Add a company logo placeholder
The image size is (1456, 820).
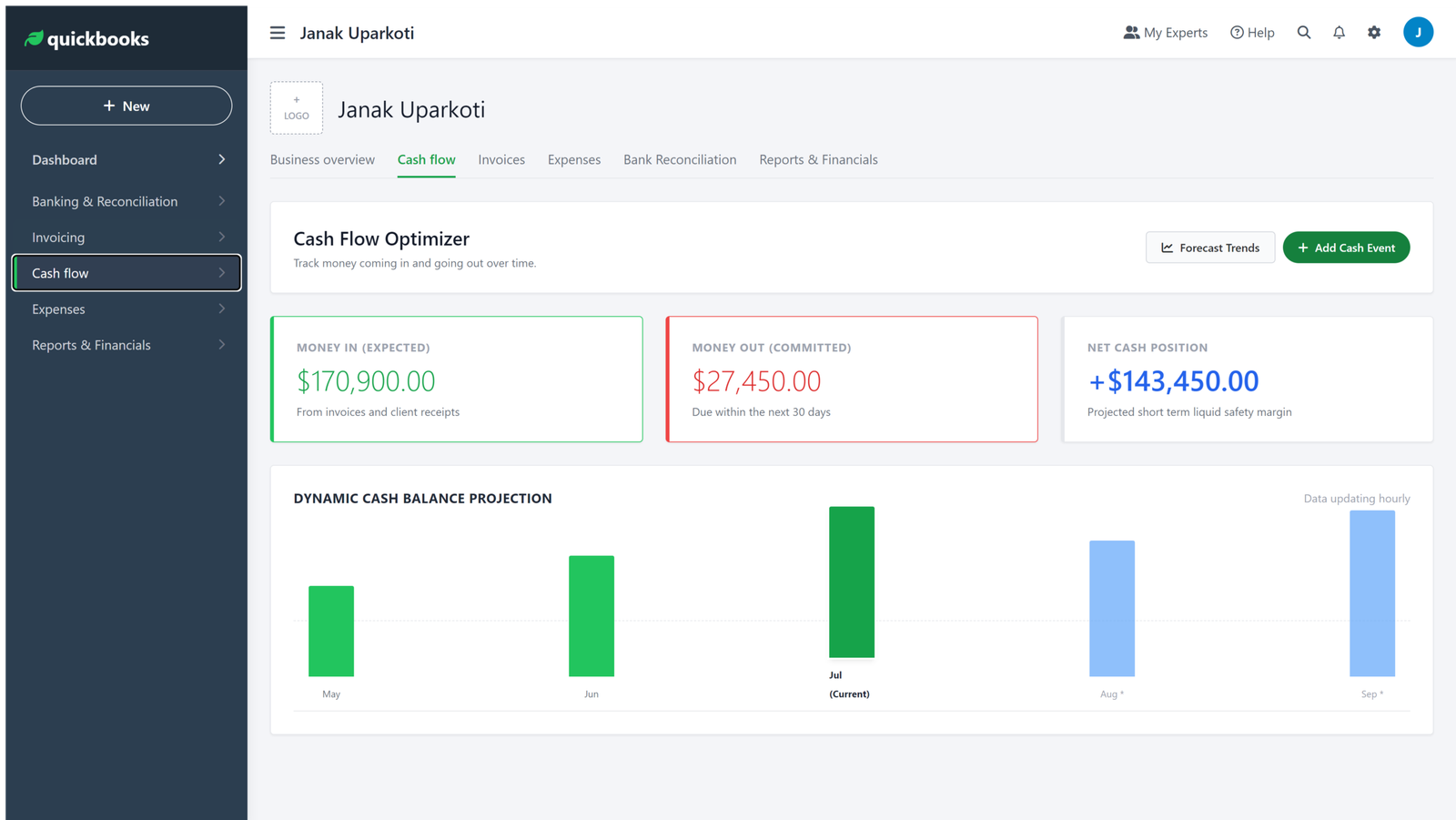tap(297, 107)
